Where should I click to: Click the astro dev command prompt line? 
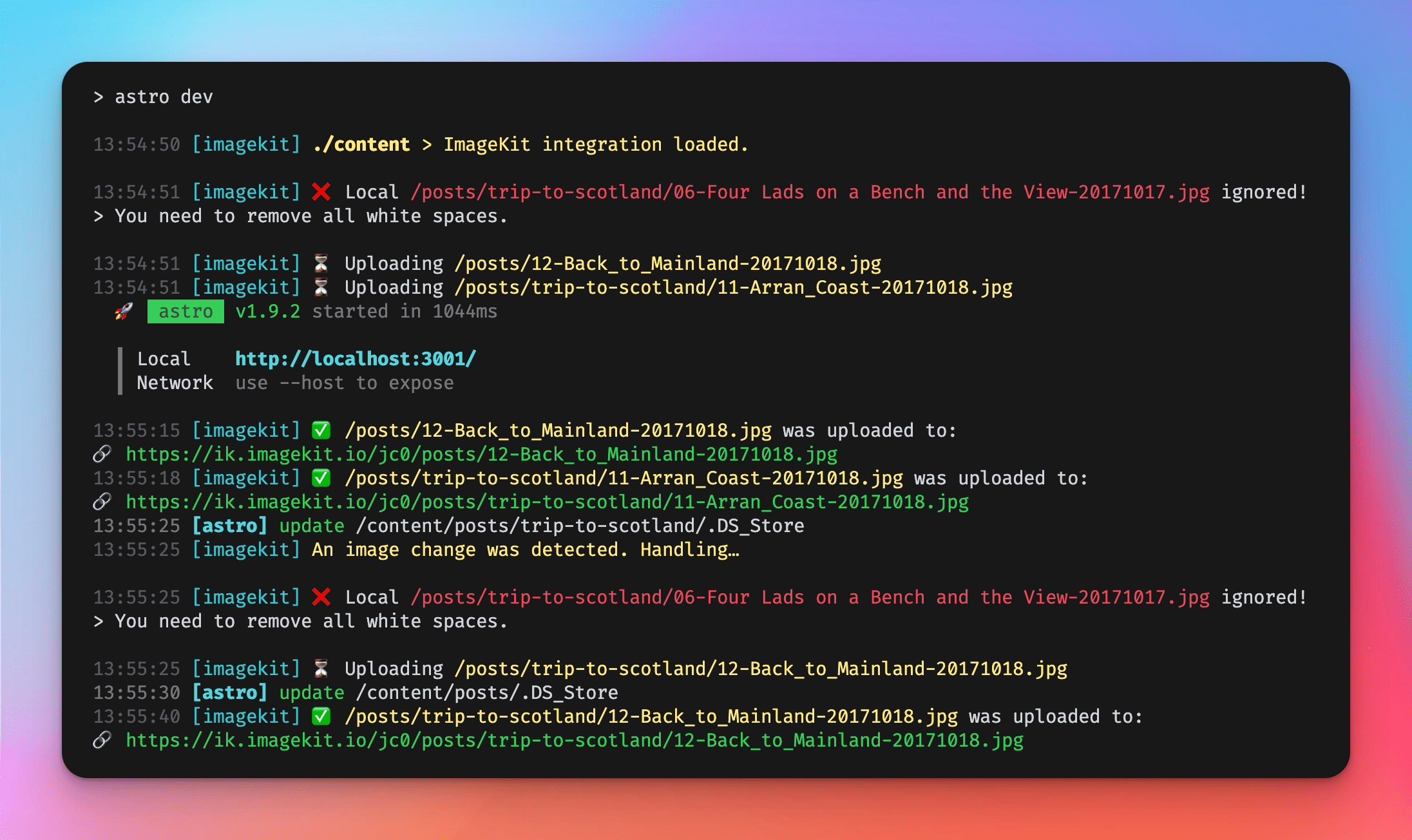pos(153,97)
